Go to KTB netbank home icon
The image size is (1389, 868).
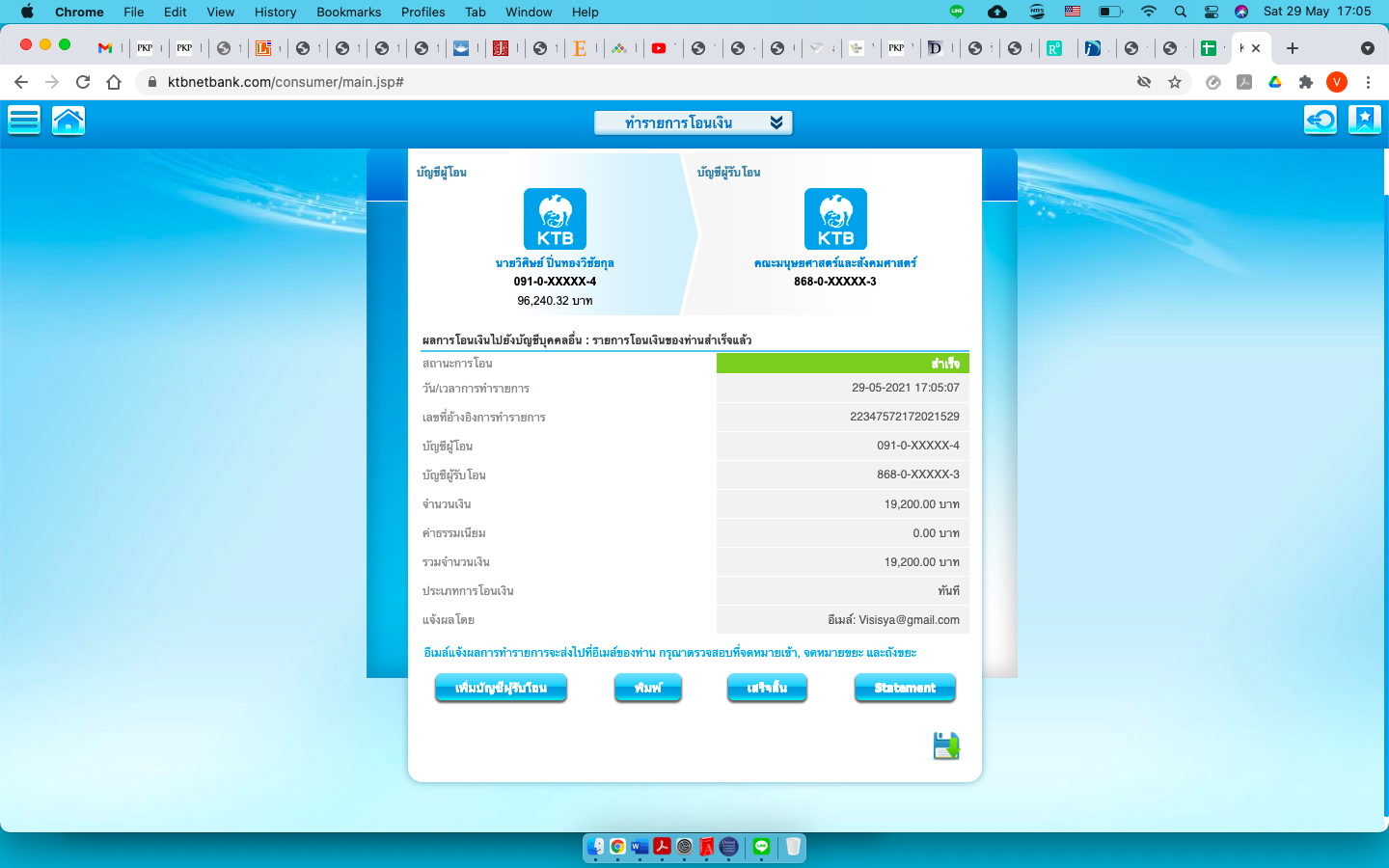click(68, 121)
